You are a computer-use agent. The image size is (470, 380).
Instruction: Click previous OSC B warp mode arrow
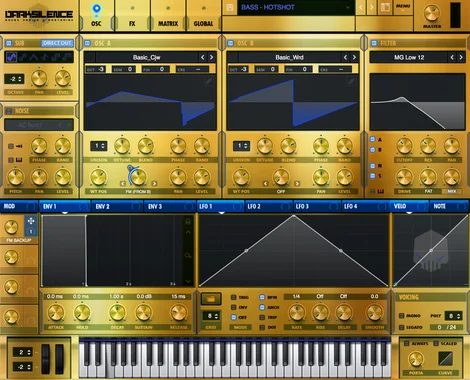[265, 184]
